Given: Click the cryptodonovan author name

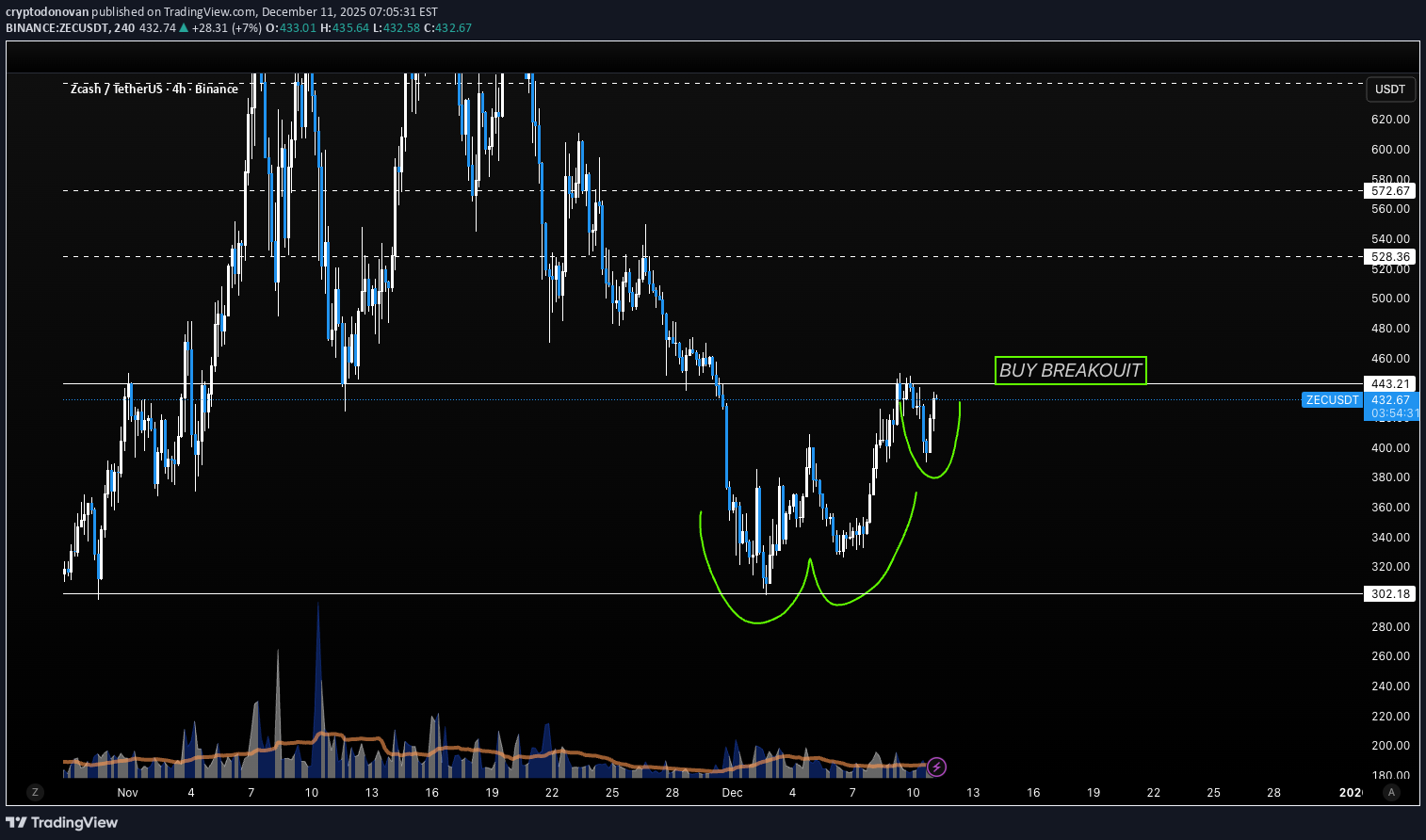Looking at the screenshot, I should pos(47,11).
